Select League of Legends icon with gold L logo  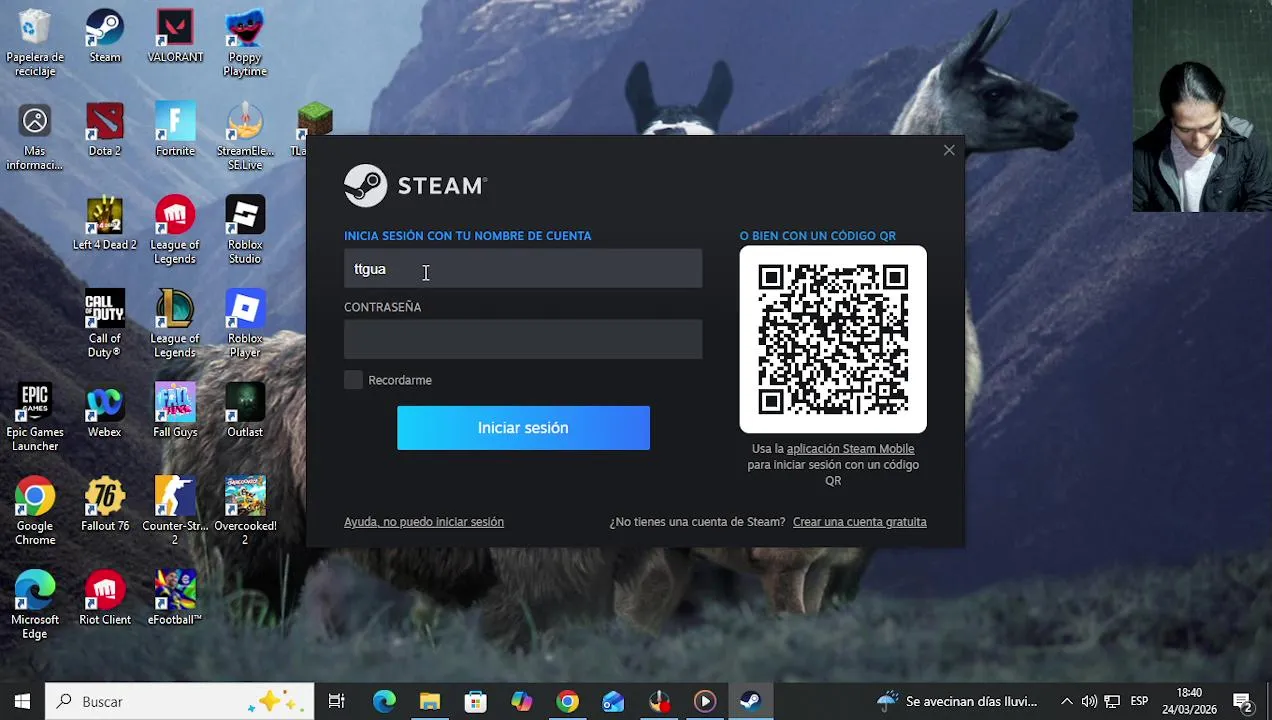point(175,325)
